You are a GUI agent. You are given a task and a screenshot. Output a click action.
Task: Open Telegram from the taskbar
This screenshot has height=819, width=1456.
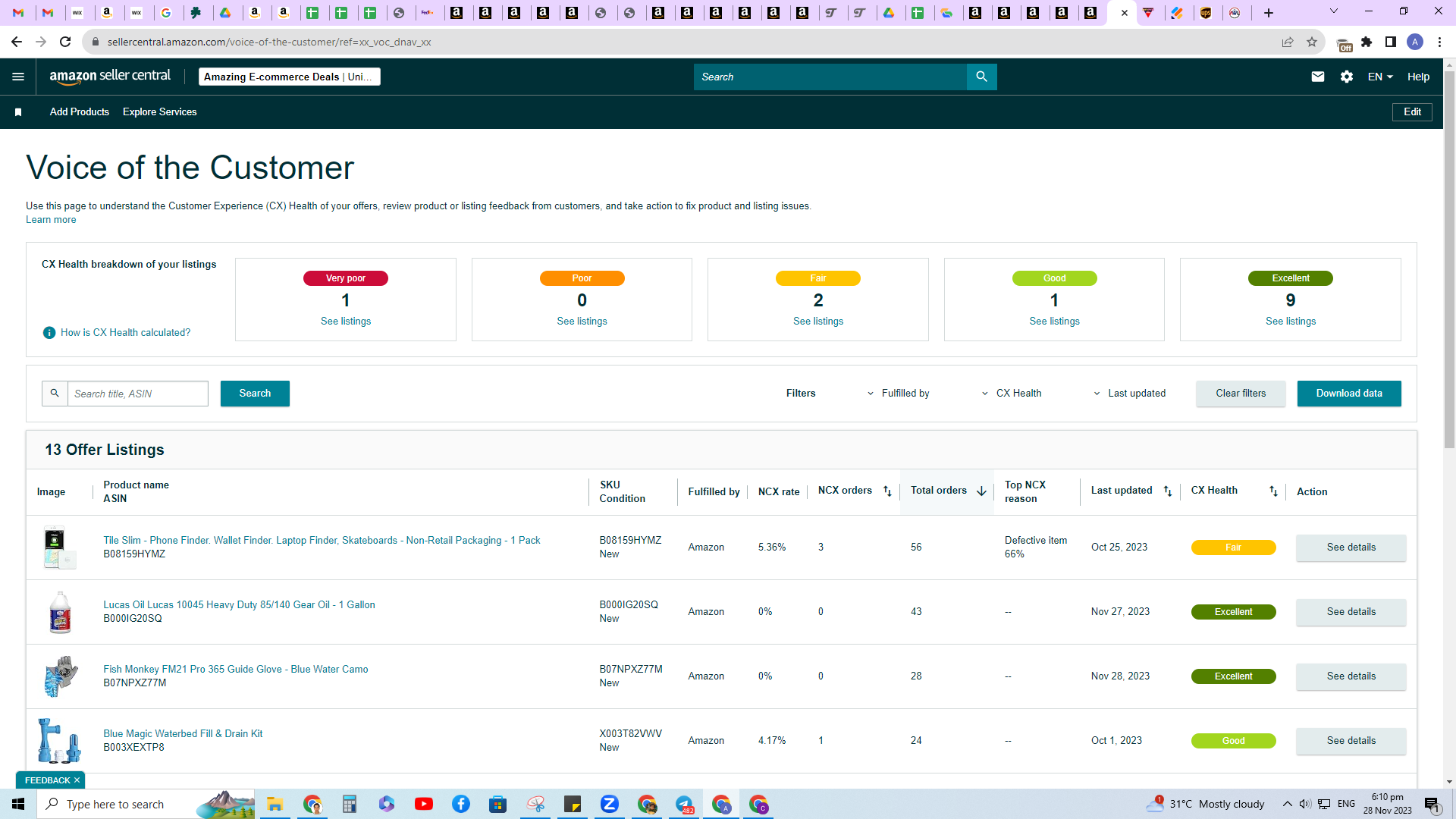pyautogui.click(x=684, y=804)
